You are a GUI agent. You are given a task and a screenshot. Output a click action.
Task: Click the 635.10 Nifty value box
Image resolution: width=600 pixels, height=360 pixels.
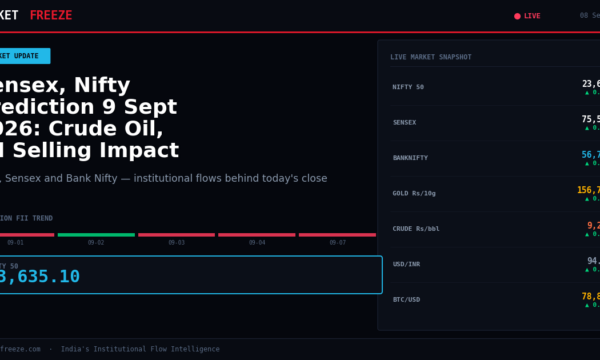(x=191, y=275)
